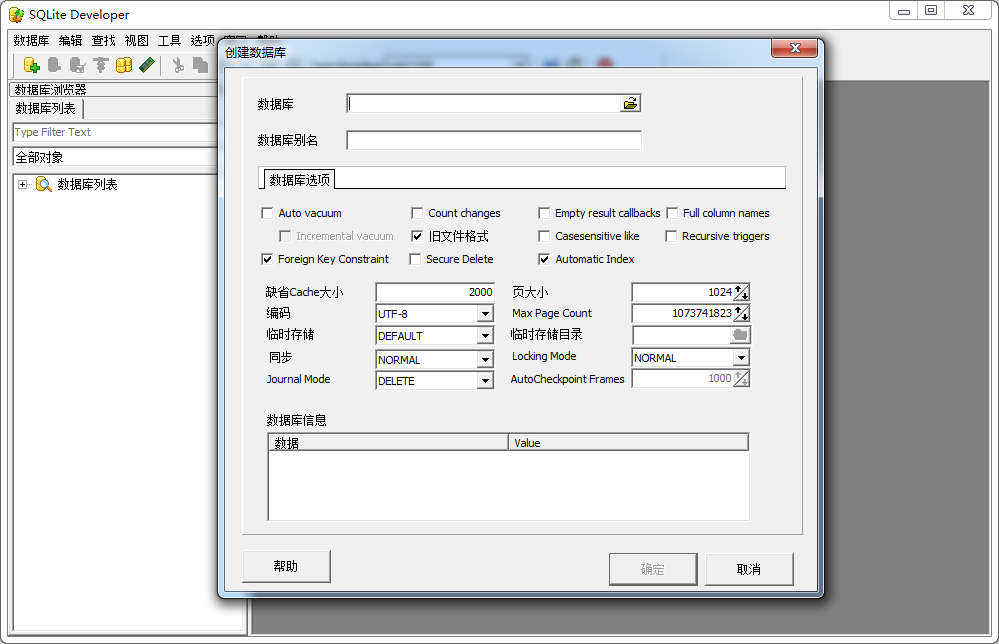Enable Recursive triggers
999x644 pixels.
(x=671, y=236)
